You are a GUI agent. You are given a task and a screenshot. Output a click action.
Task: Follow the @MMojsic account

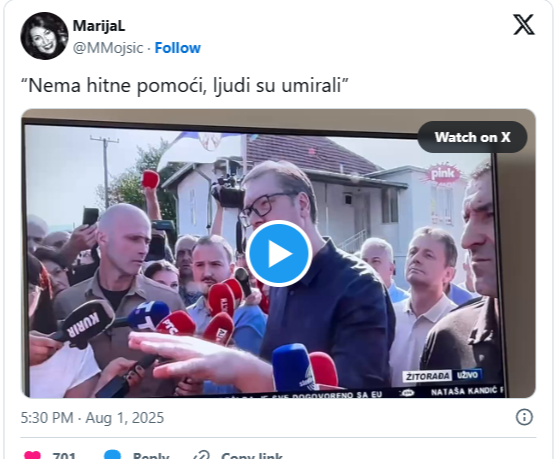pos(178,48)
